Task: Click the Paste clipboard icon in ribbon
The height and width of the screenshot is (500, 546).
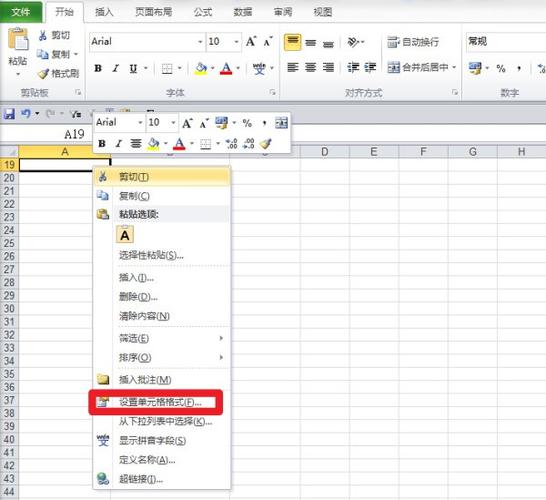Action: [x=18, y=39]
